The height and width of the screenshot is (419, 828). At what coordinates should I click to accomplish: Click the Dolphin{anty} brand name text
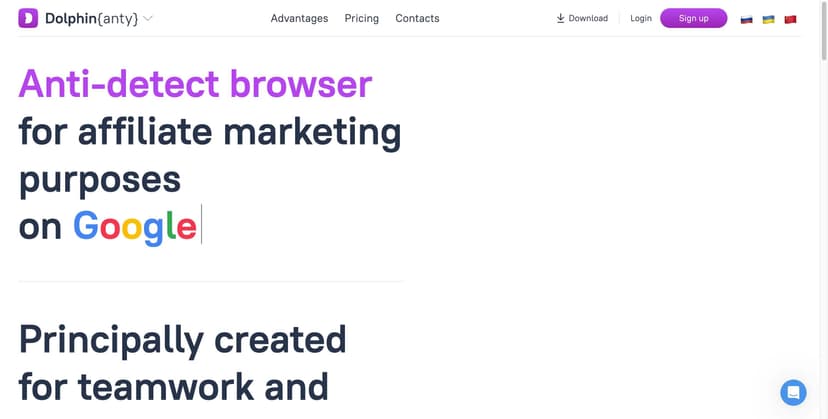pos(91,18)
